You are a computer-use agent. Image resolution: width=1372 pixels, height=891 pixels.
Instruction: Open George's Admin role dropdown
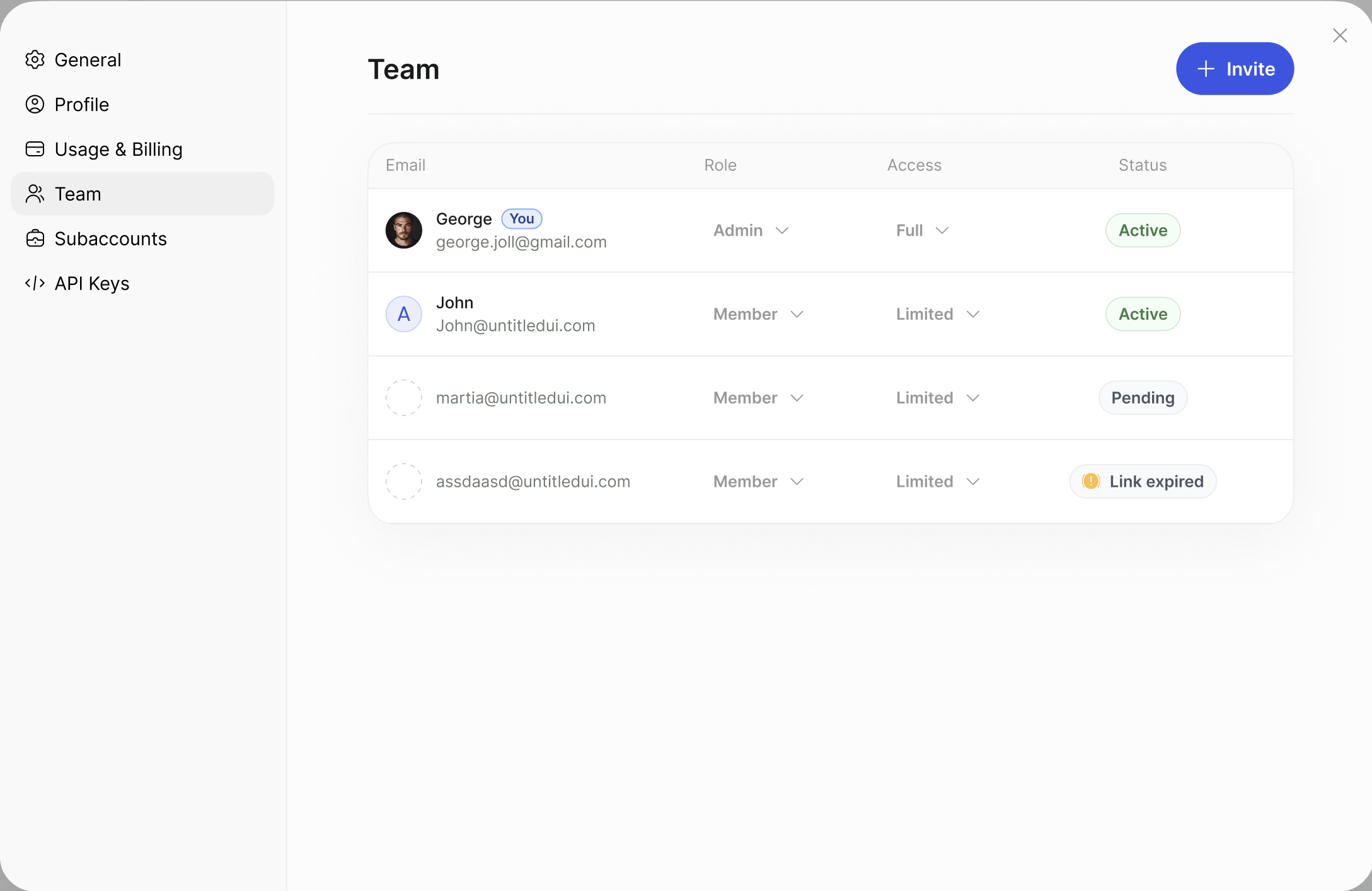pyautogui.click(x=751, y=231)
